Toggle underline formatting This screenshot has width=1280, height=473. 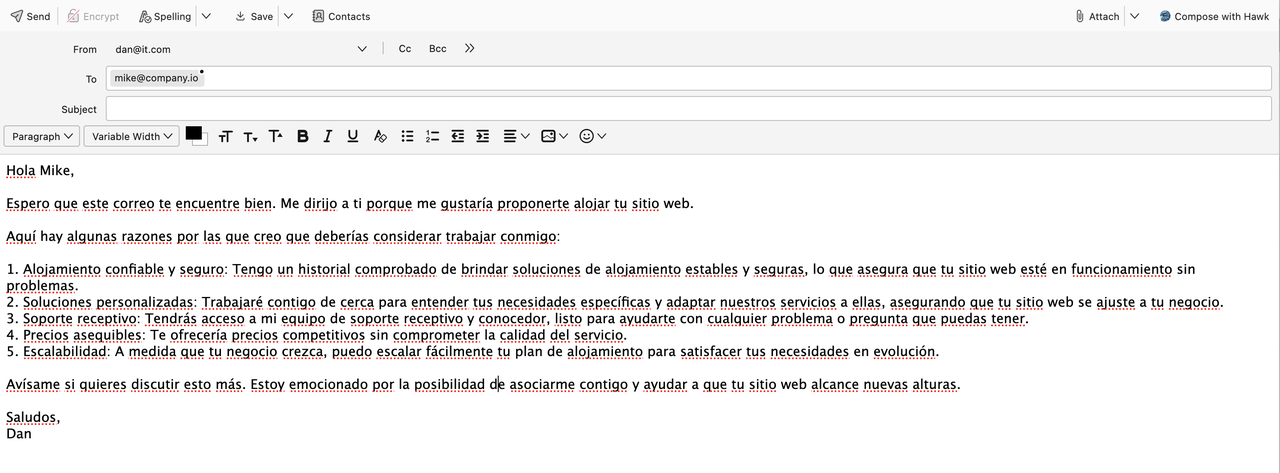coord(353,136)
